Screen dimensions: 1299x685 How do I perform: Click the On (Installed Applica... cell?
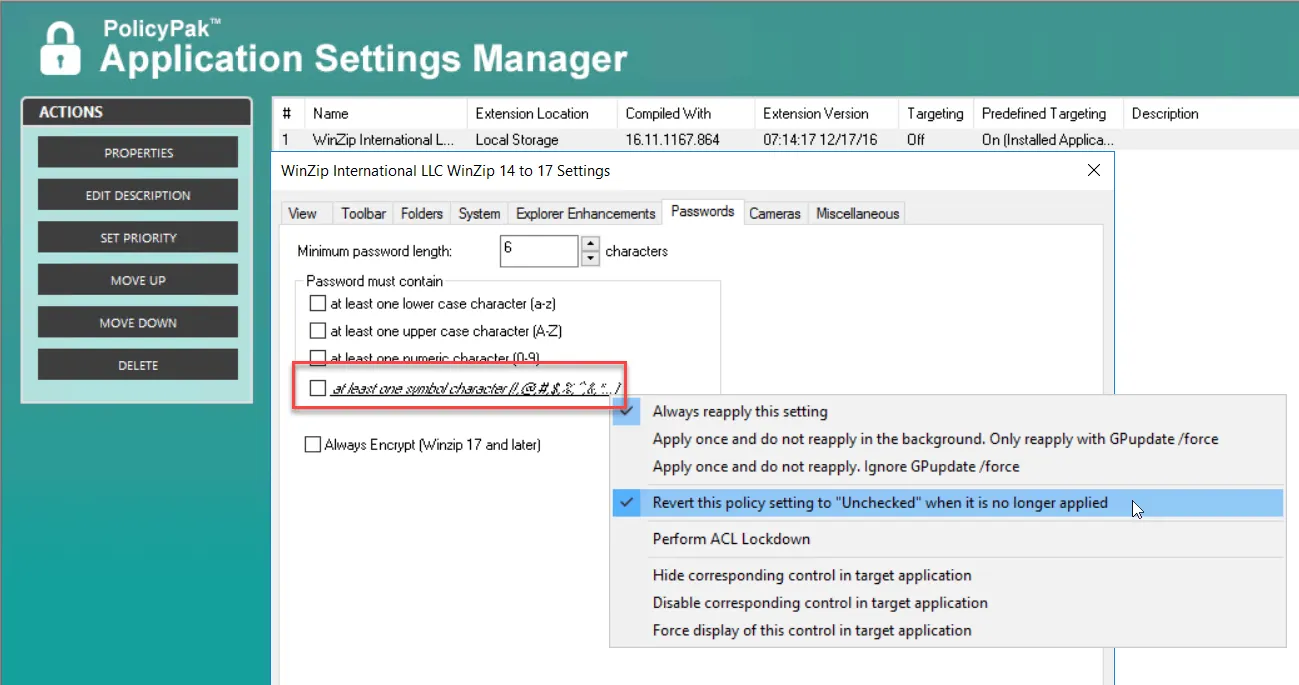coord(1047,140)
